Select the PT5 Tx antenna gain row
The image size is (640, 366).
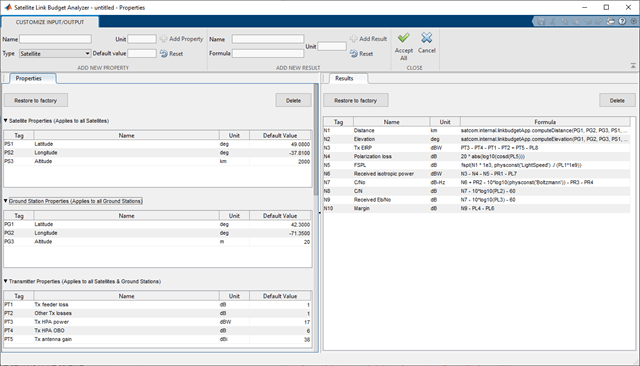[158, 339]
